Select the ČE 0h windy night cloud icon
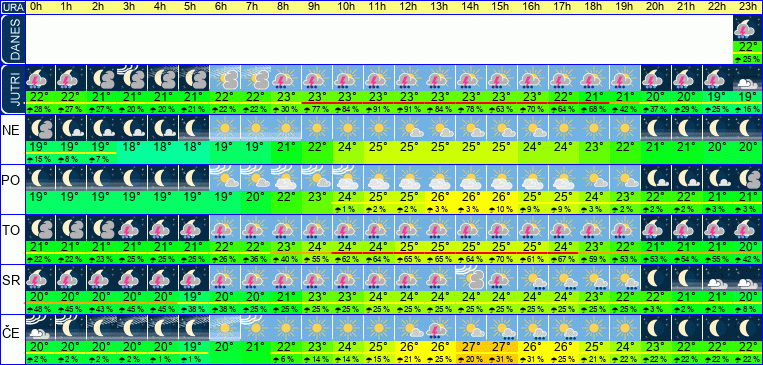The width and height of the screenshot is (763, 365). click(x=39, y=327)
